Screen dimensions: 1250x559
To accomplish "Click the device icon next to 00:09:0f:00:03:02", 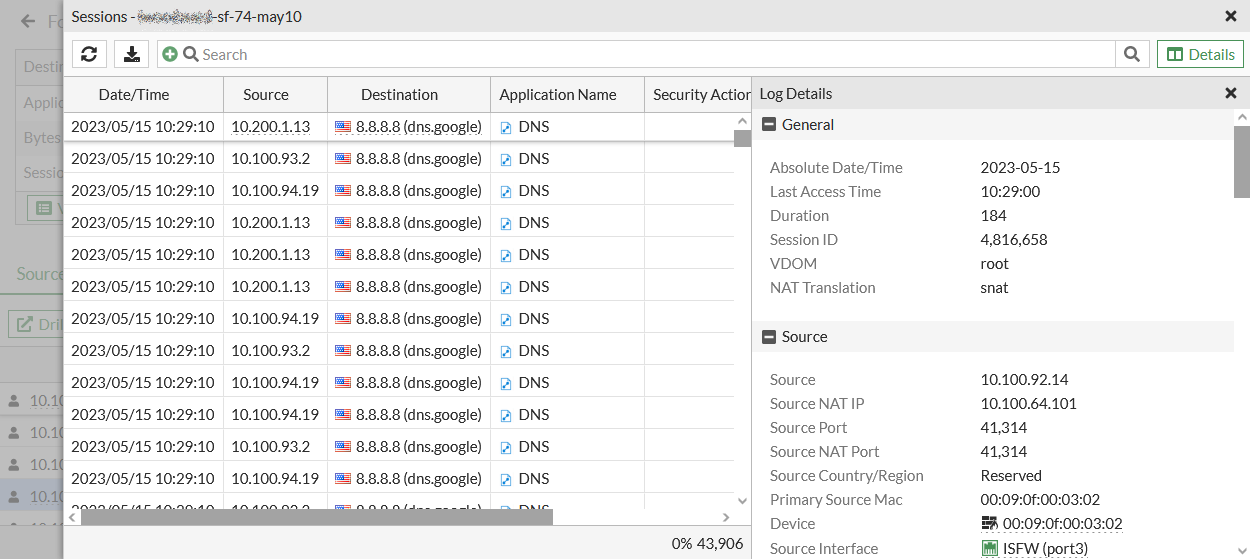I will pos(990,523).
